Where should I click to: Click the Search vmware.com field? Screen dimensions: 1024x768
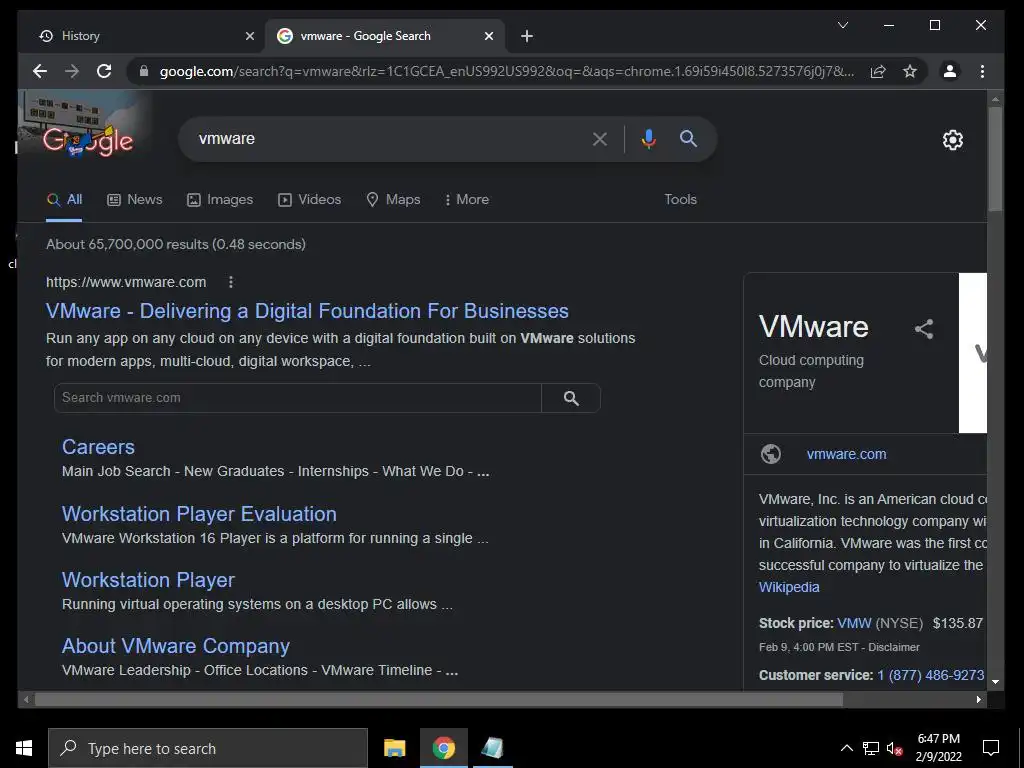(298, 398)
